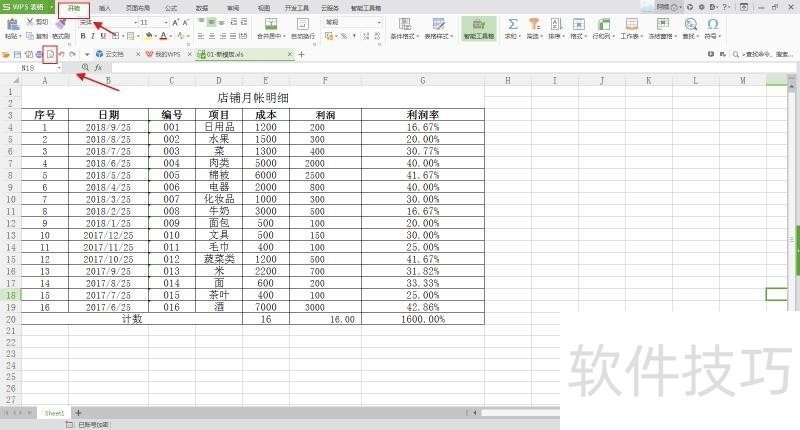Open the Symbol (符号) omega tool
800x430 pixels.
pyautogui.click(x=712, y=24)
